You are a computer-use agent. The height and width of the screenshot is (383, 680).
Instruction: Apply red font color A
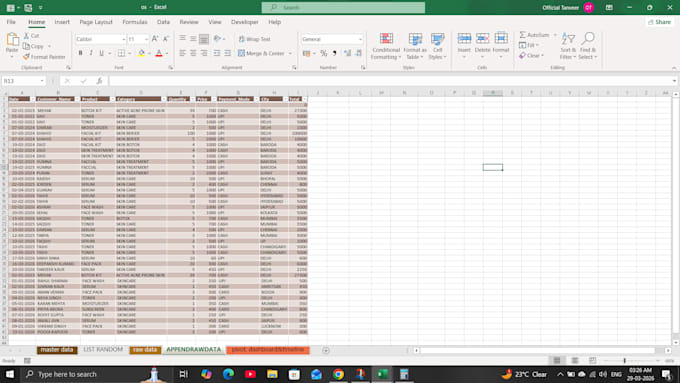click(x=159, y=53)
